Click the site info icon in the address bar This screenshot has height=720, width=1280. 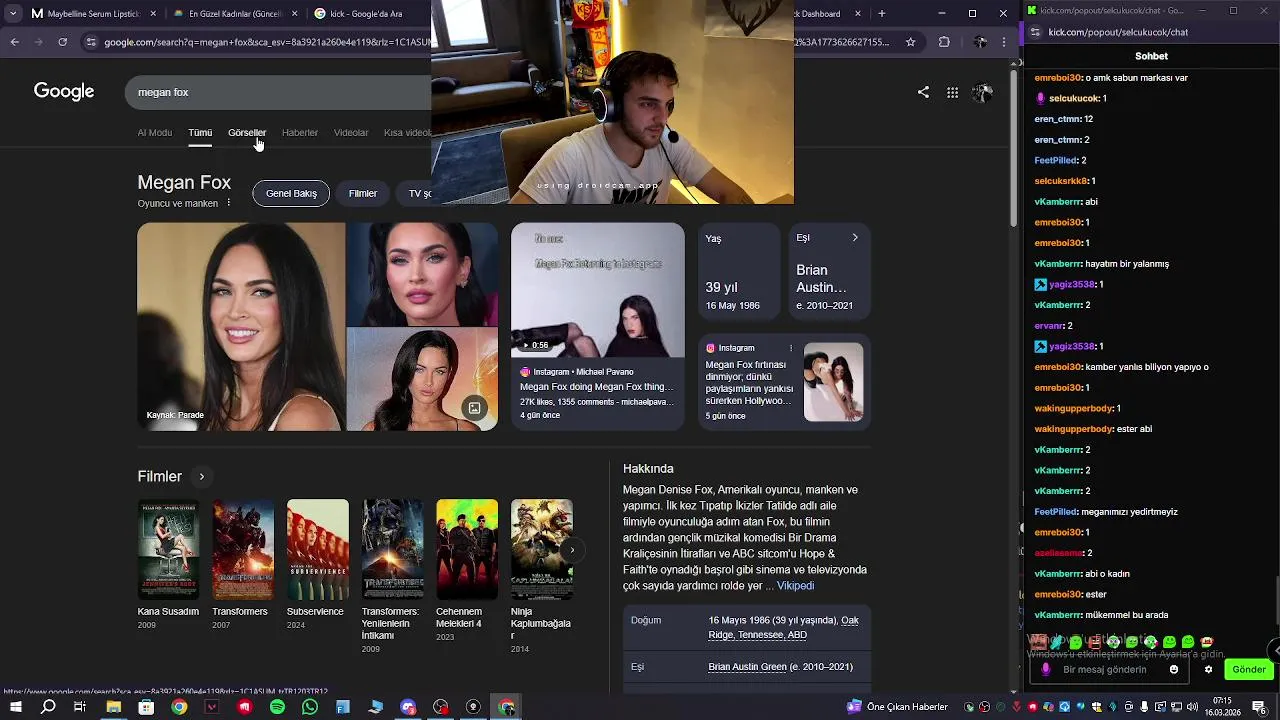(91, 42)
